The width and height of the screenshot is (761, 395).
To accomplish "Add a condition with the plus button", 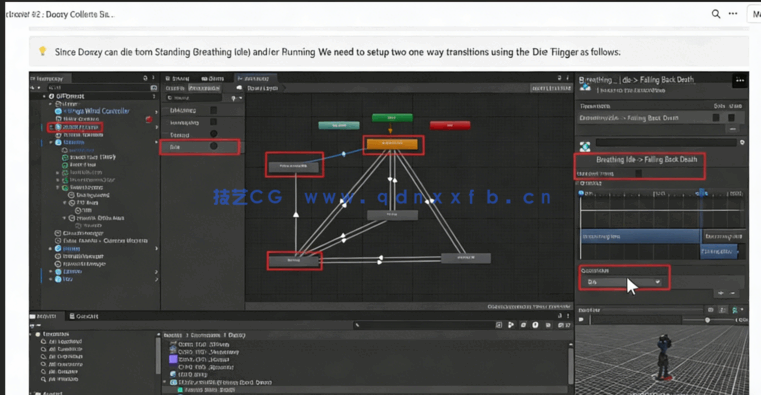I will (x=721, y=293).
